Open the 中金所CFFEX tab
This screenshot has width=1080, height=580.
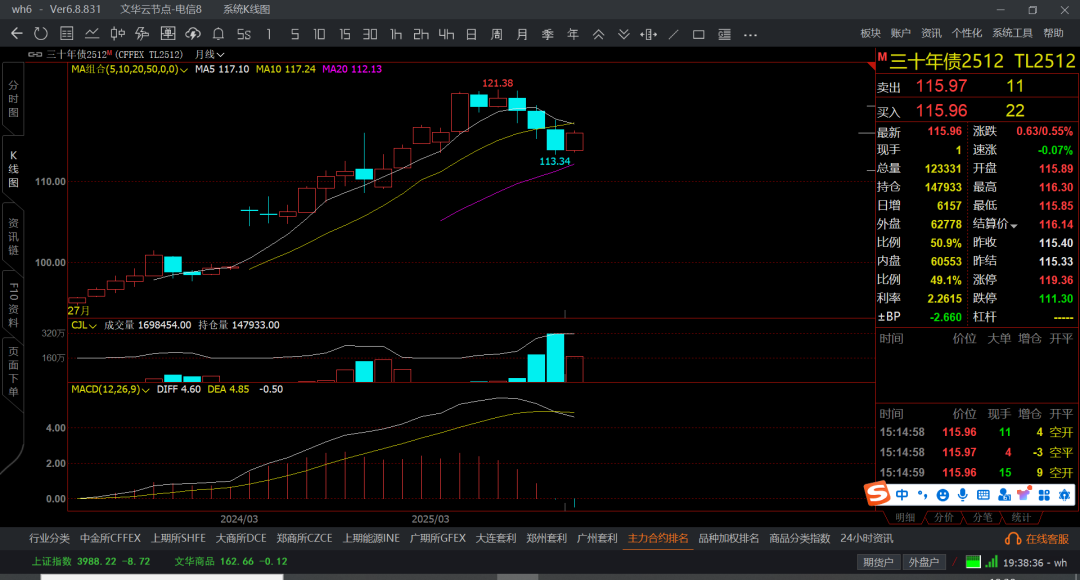(x=110, y=539)
